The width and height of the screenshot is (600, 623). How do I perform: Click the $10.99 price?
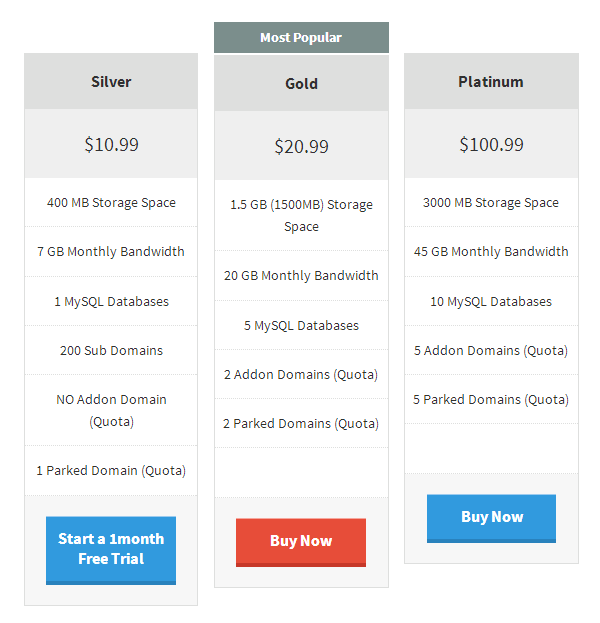click(111, 144)
